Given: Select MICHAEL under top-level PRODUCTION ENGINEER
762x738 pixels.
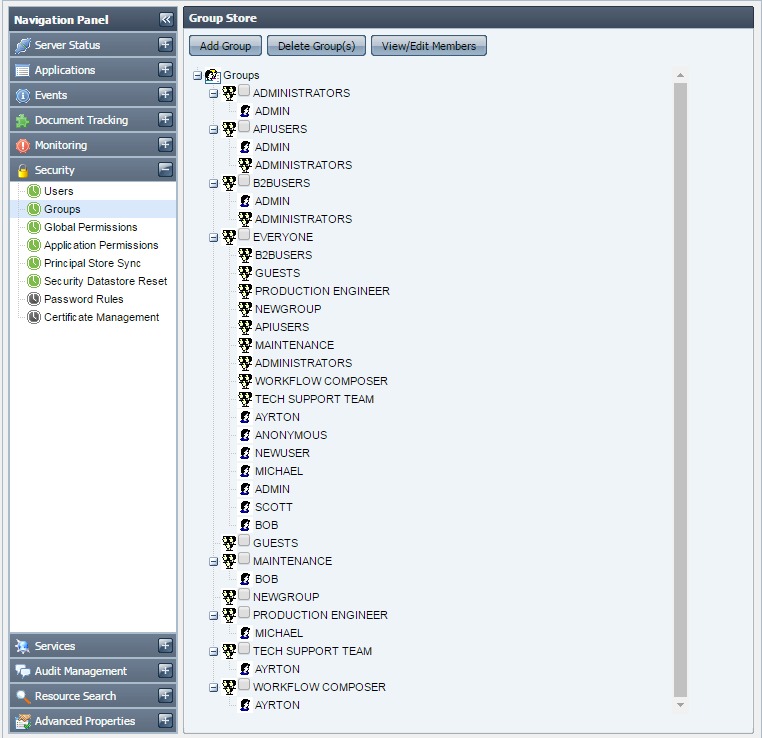Looking at the screenshot, I should coord(279,633).
